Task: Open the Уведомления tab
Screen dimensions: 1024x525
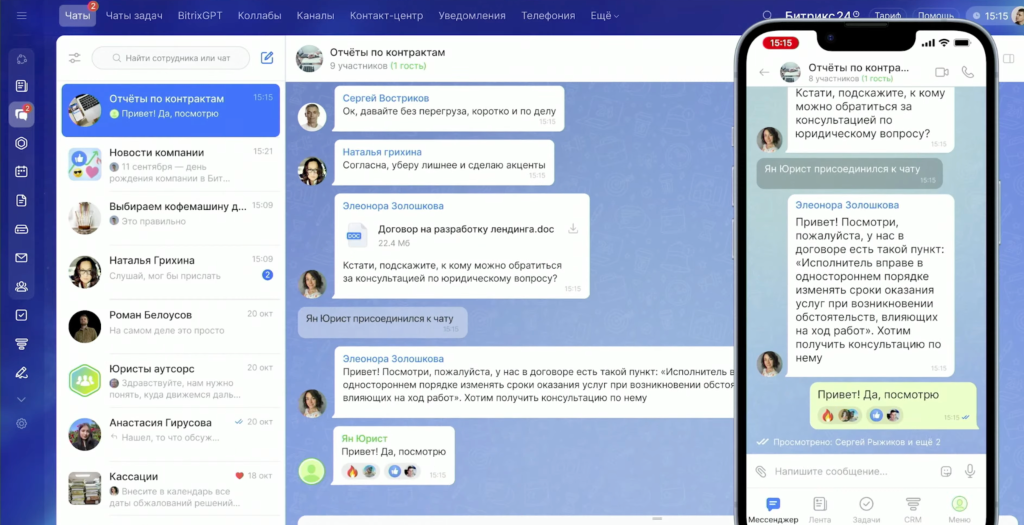Action: pos(472,16)
